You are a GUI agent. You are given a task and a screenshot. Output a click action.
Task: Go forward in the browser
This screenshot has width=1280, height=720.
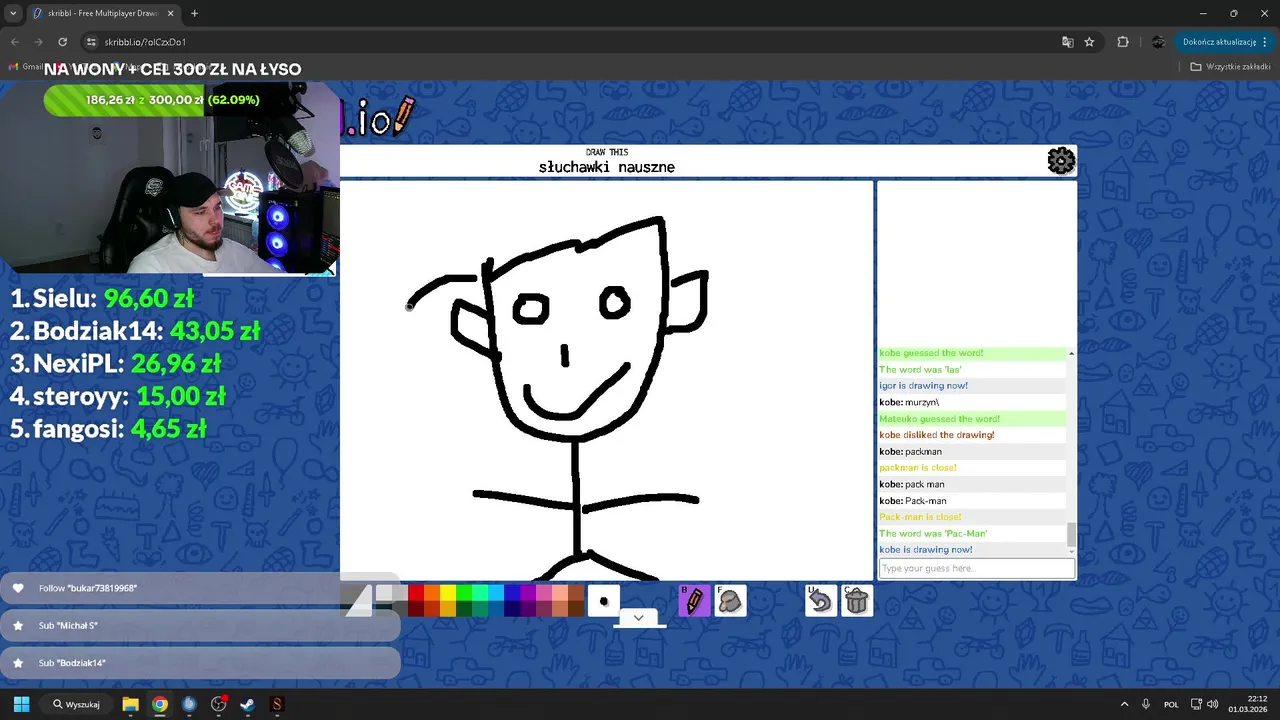coord(39,42)
